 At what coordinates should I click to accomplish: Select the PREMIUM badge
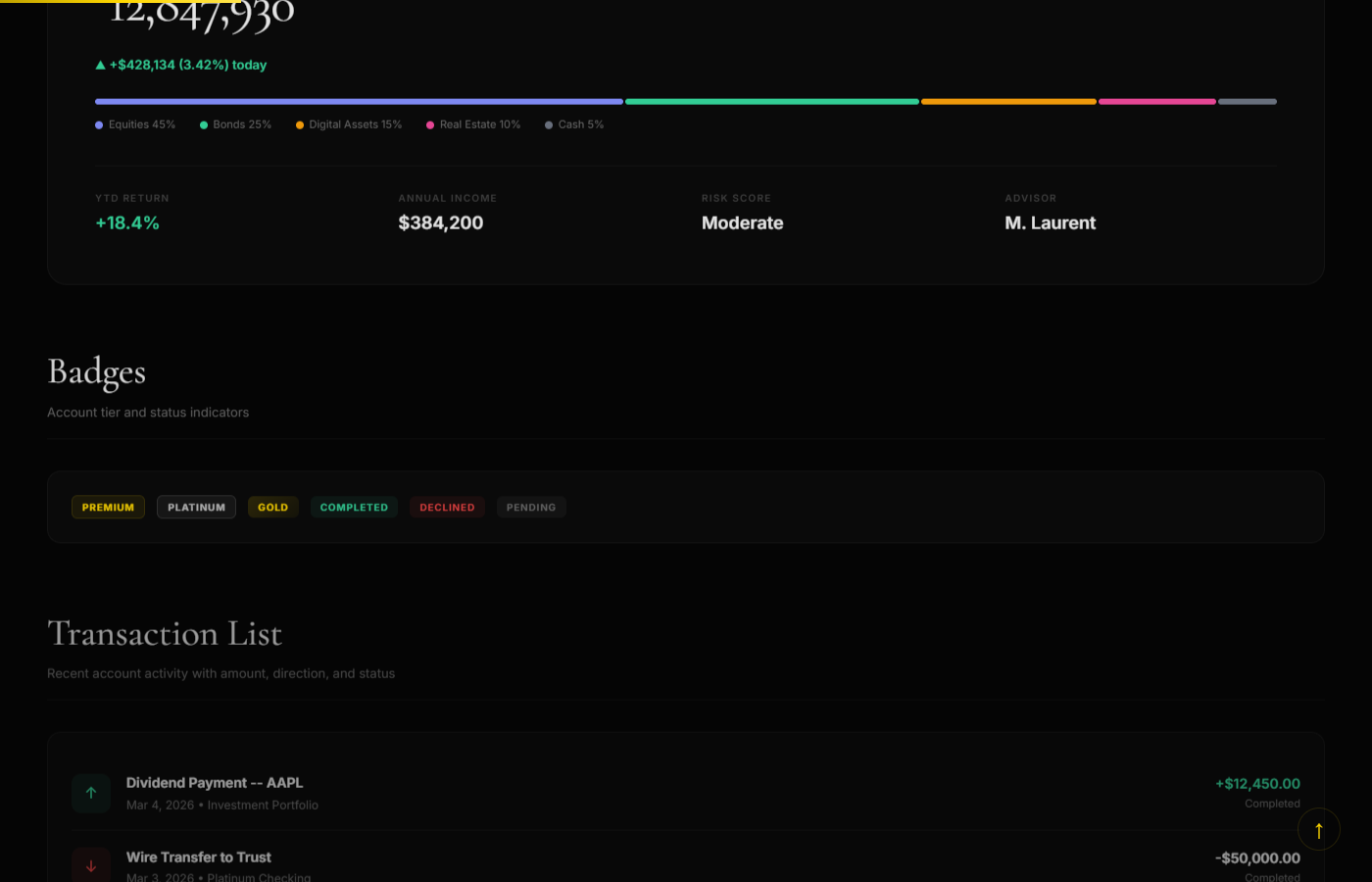tap(108, 508)
